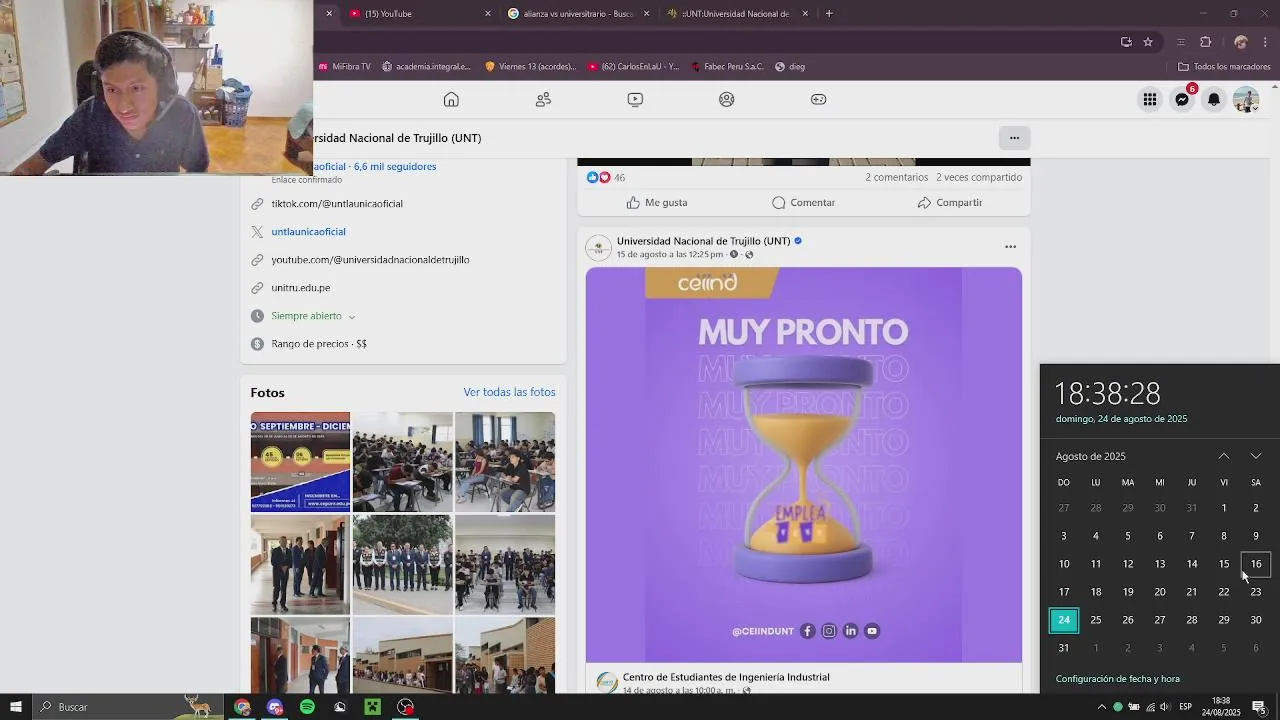Open options menu of the 15 de agosto post
Screen dimensions: 1280x720
tap(1010, 246)
